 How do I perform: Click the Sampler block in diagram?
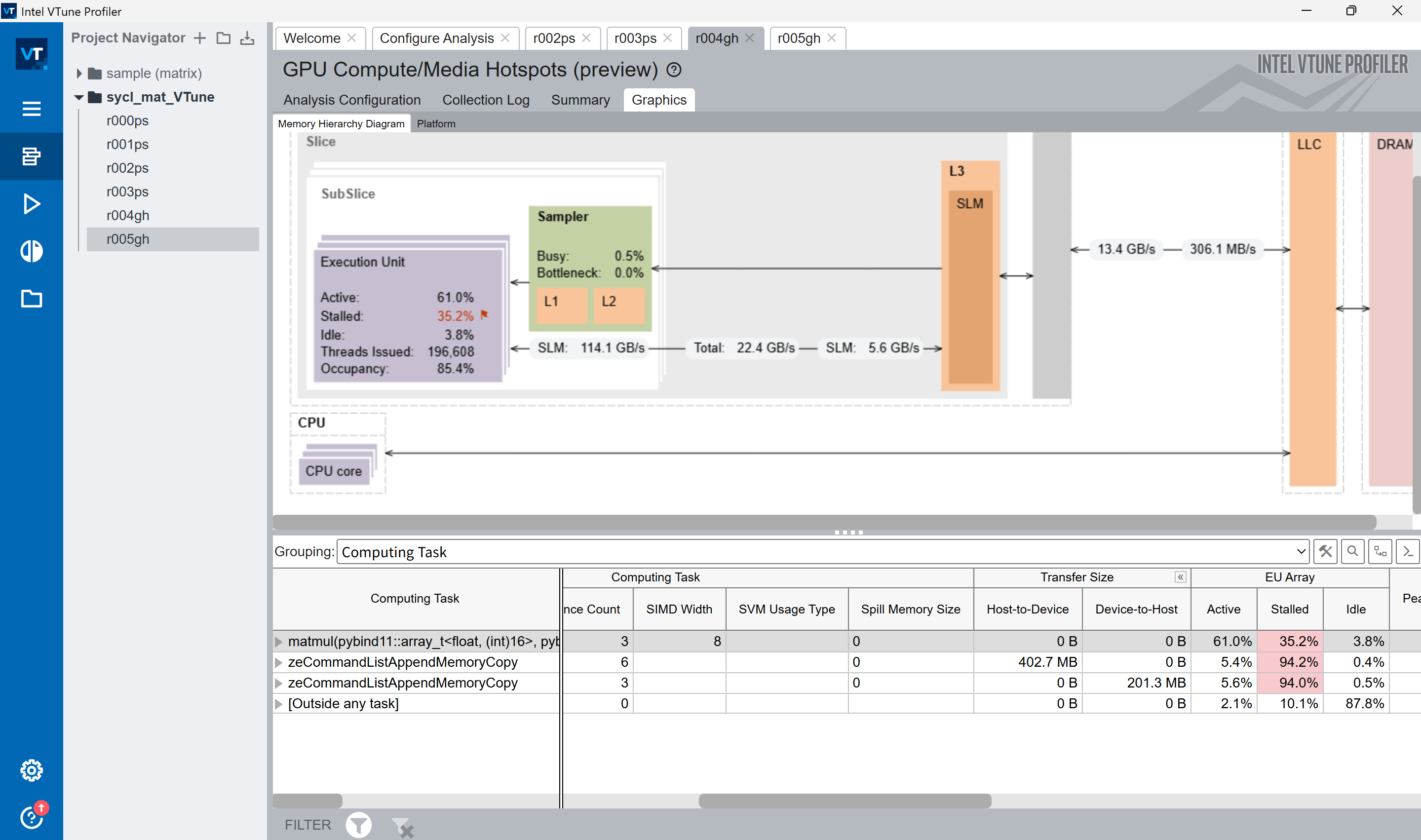590,268
